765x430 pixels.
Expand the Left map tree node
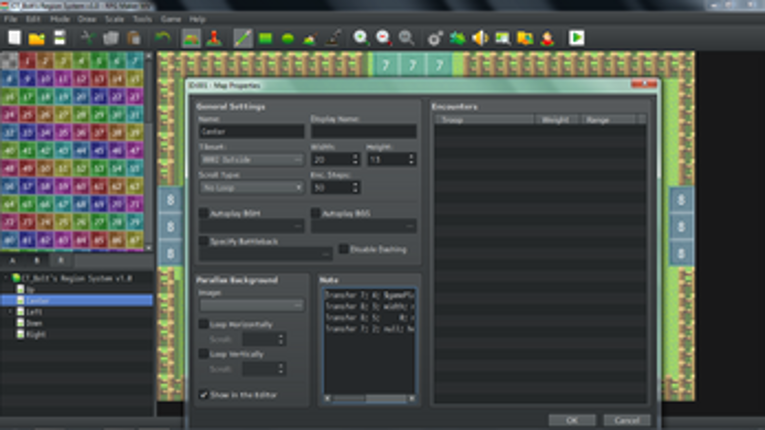[x=10, y=311]
